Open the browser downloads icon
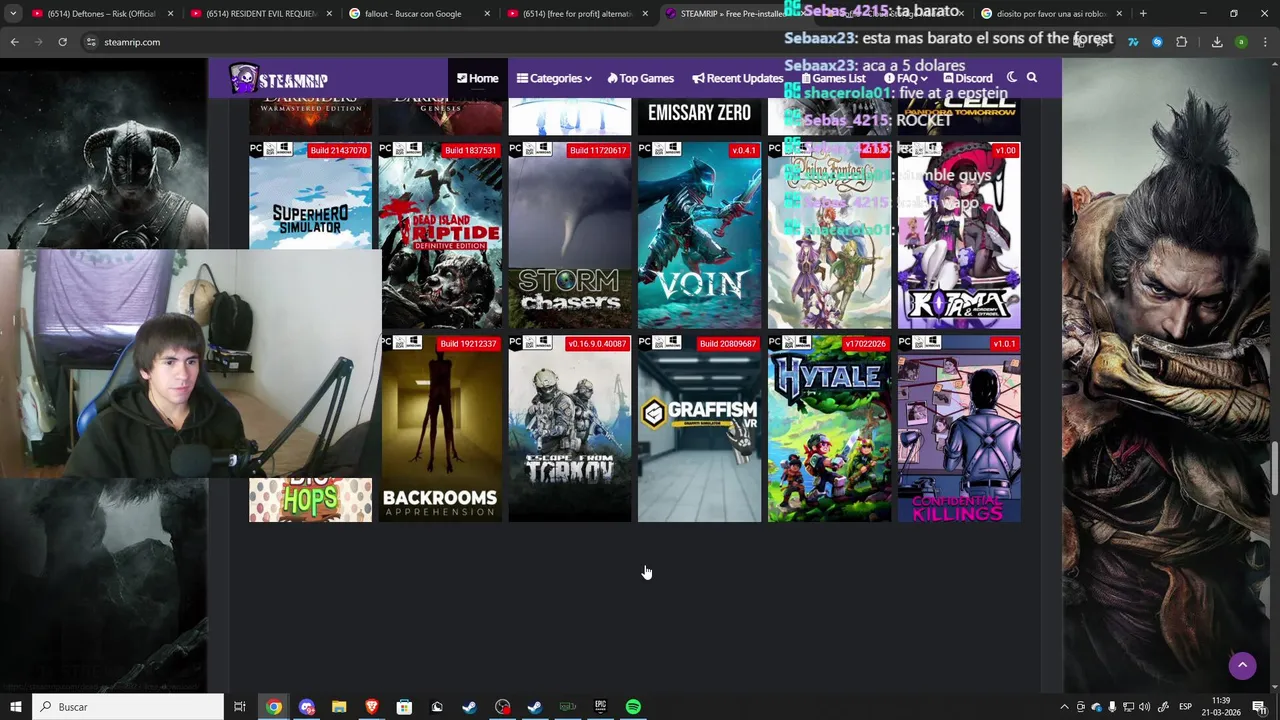The width and height of the screenshot is (1280, 720). point(1217,42)
